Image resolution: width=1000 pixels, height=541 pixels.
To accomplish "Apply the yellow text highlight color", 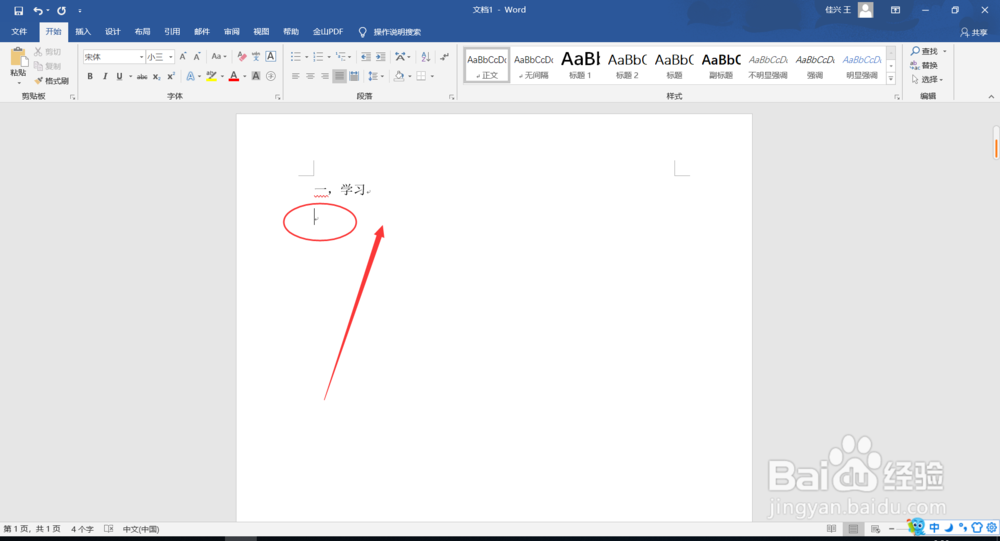I will 211,77.
